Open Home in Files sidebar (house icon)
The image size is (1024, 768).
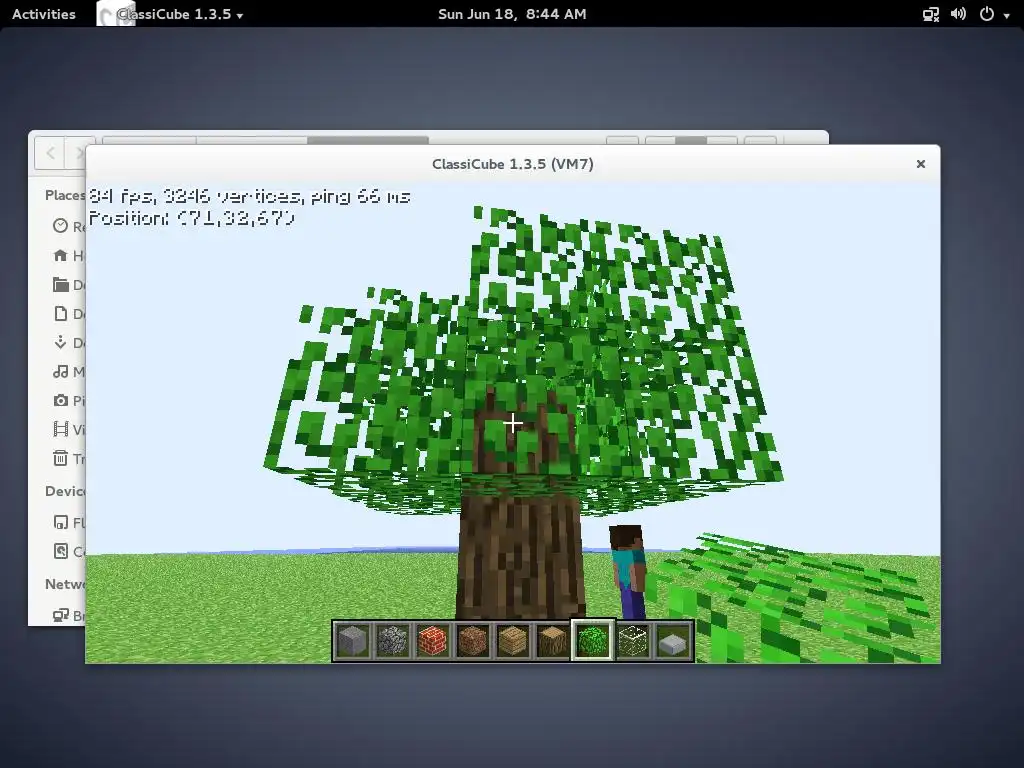[61, 255]
